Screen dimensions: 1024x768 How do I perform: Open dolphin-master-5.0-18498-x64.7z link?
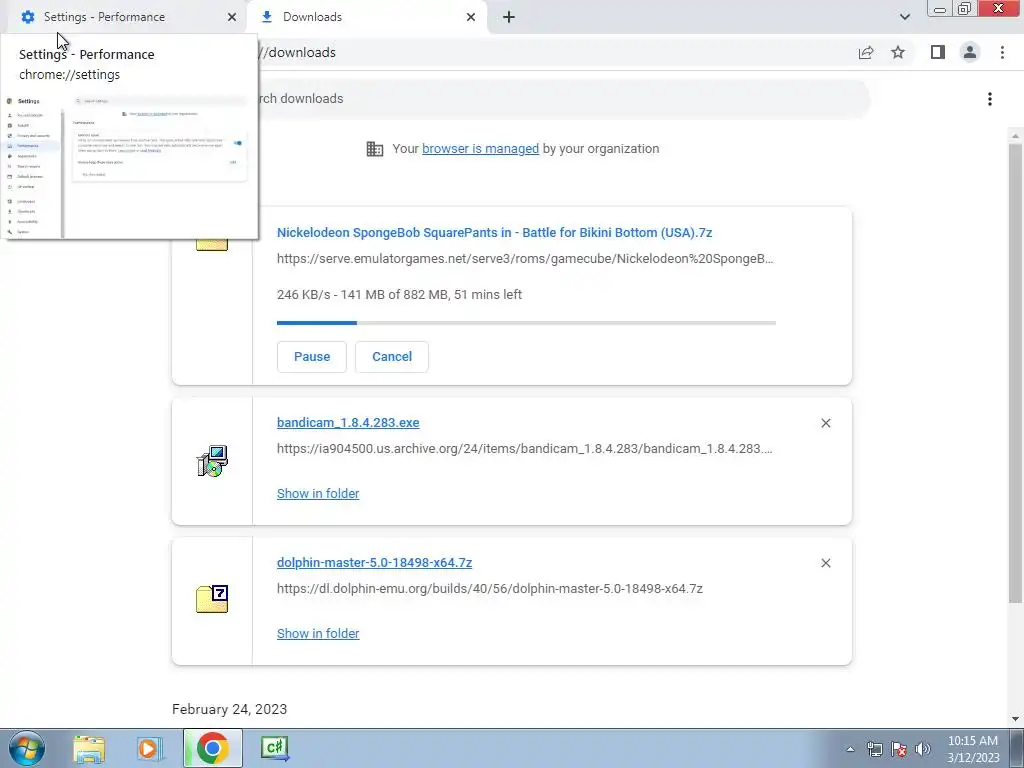tap(374, 562)
